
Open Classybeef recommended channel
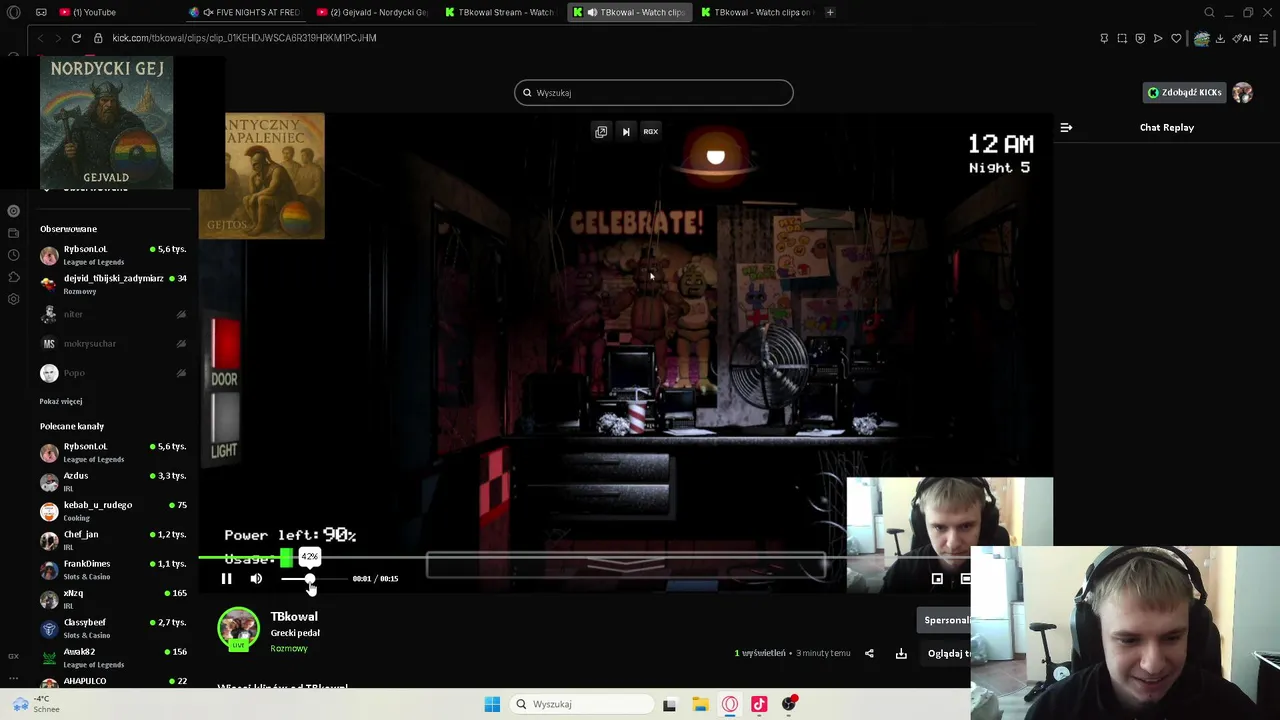[x=113, y=628]
